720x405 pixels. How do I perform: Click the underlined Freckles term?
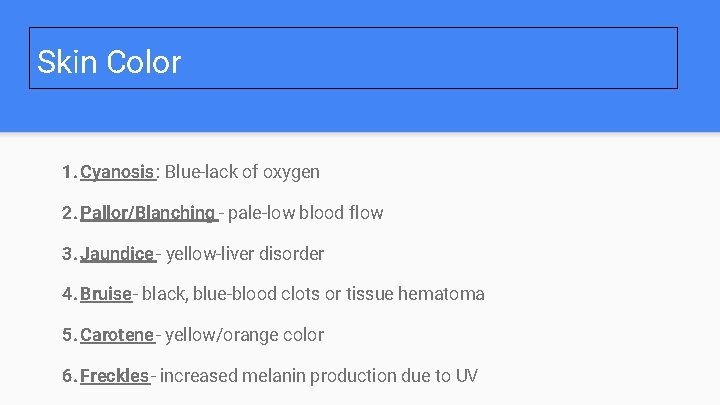point(114,376)
